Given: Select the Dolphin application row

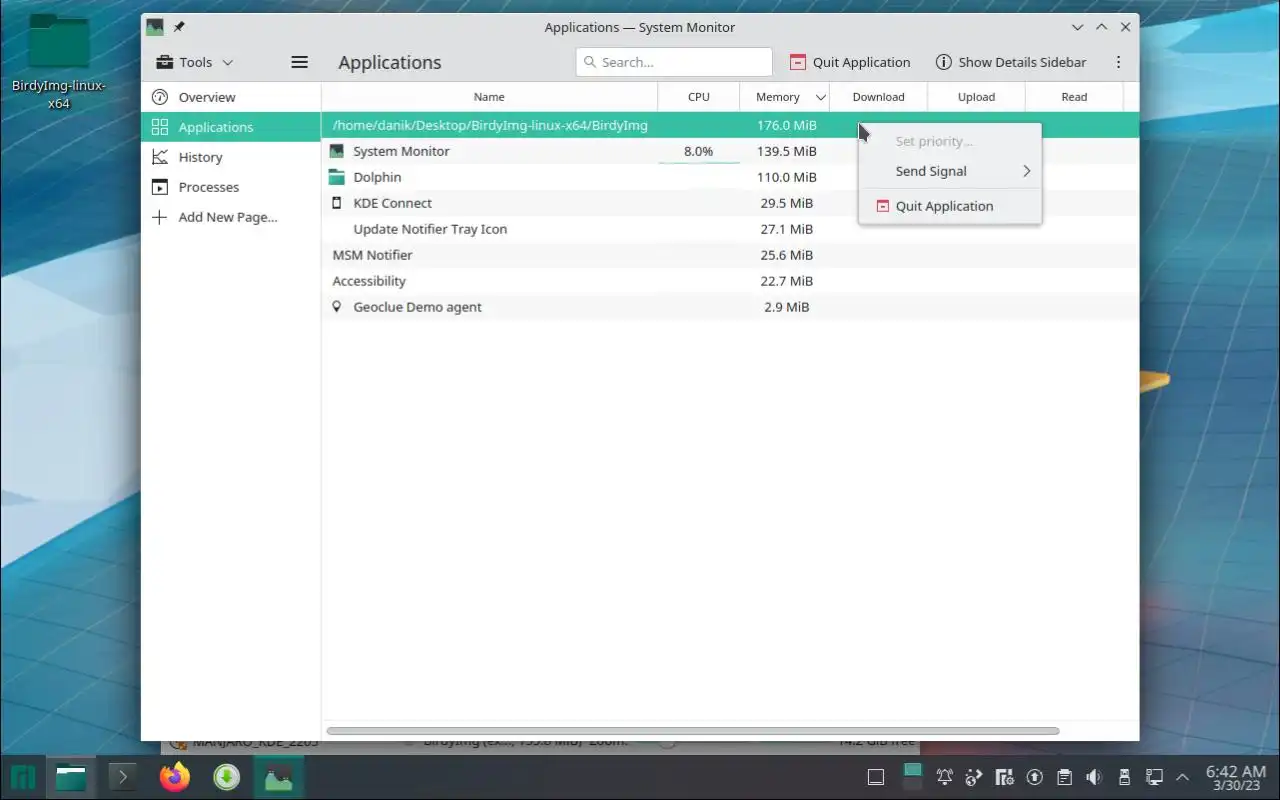Looking at the screenshot, I should click(730, 177).
